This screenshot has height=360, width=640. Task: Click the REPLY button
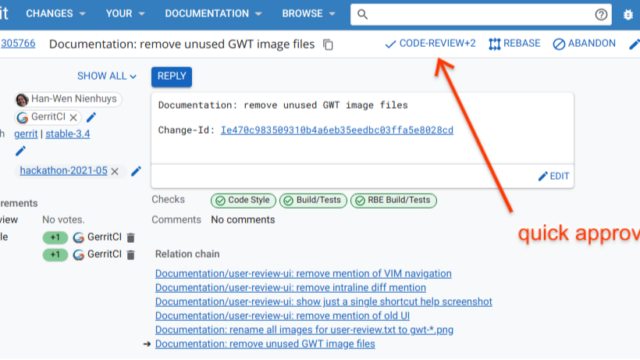171,76
